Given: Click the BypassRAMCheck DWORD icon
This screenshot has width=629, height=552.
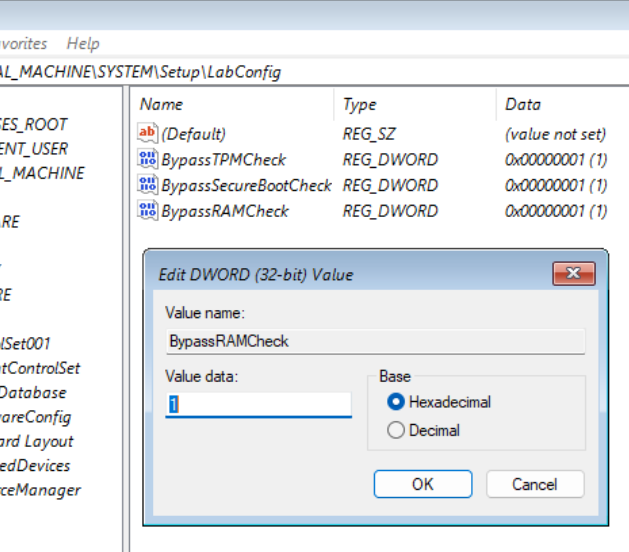Looking at the screenshot, I should click(x=147, y=211).
